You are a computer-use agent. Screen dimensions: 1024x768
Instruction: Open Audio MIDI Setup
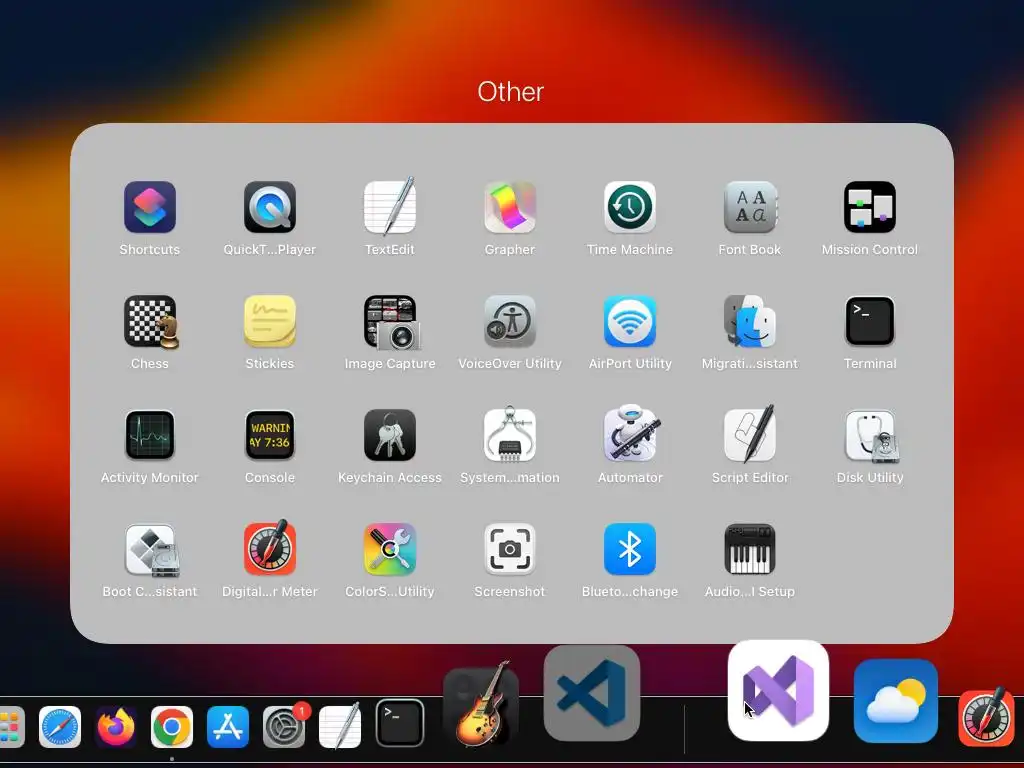tap(750, 549)
